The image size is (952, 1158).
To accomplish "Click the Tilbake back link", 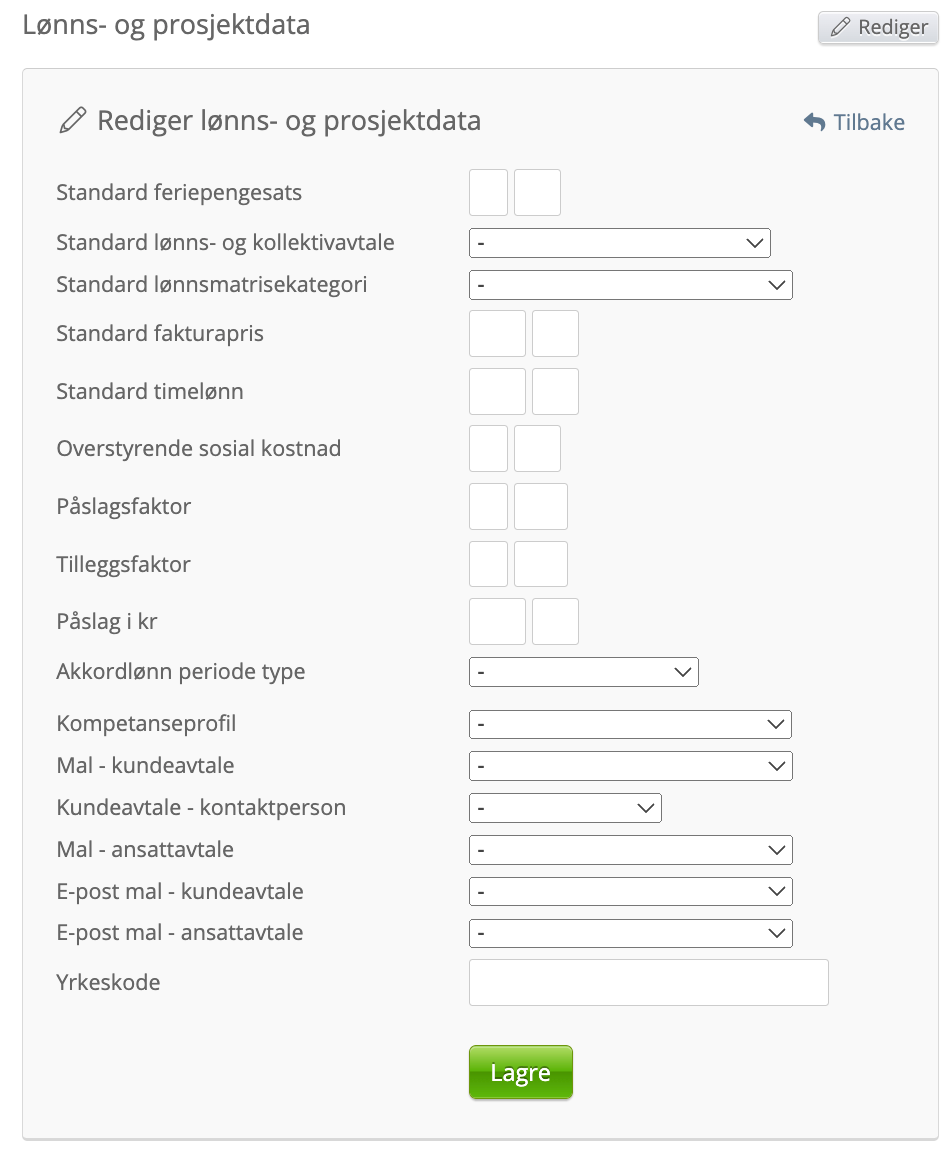I will point(854,122).
